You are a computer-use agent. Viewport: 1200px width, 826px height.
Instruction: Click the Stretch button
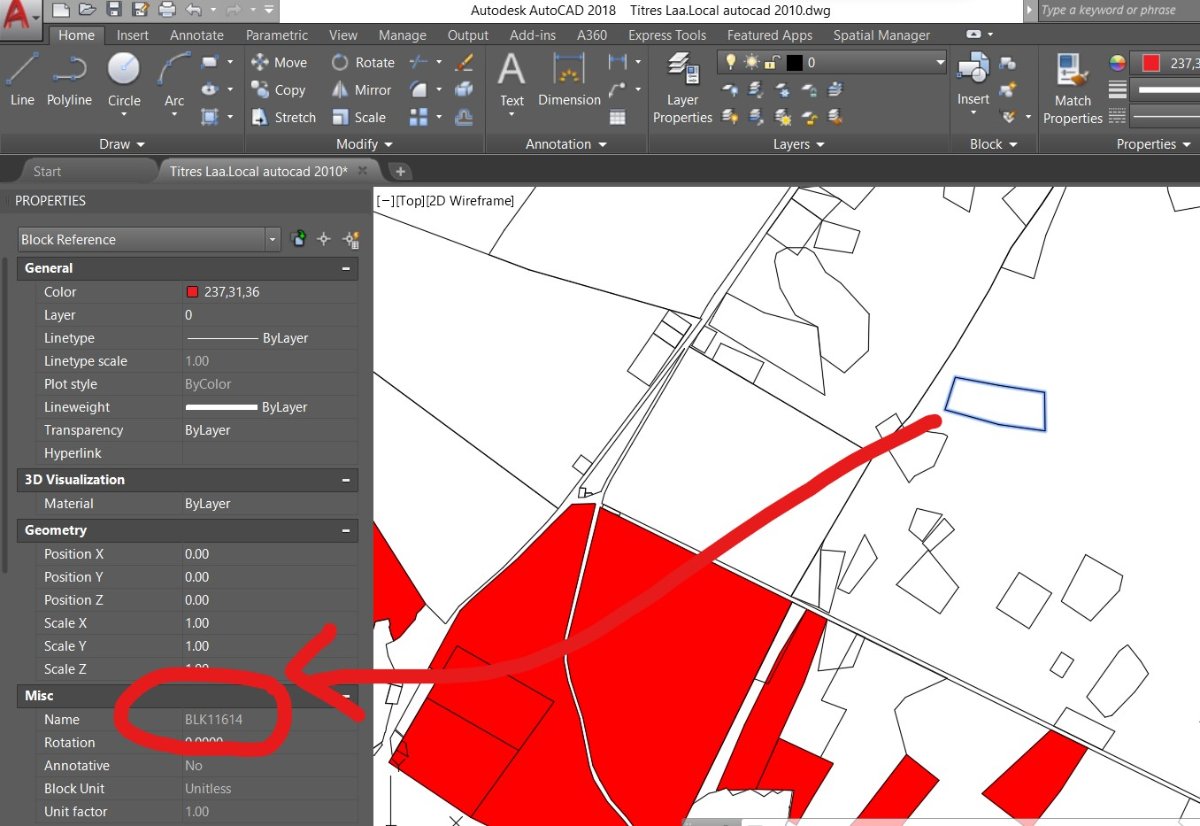[283, 117]
